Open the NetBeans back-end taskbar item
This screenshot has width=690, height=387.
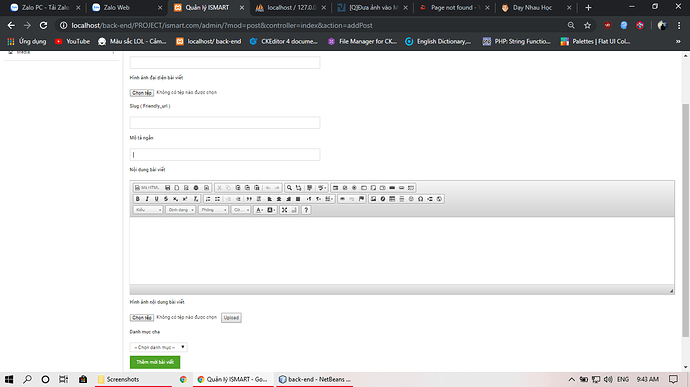(315, 379)
